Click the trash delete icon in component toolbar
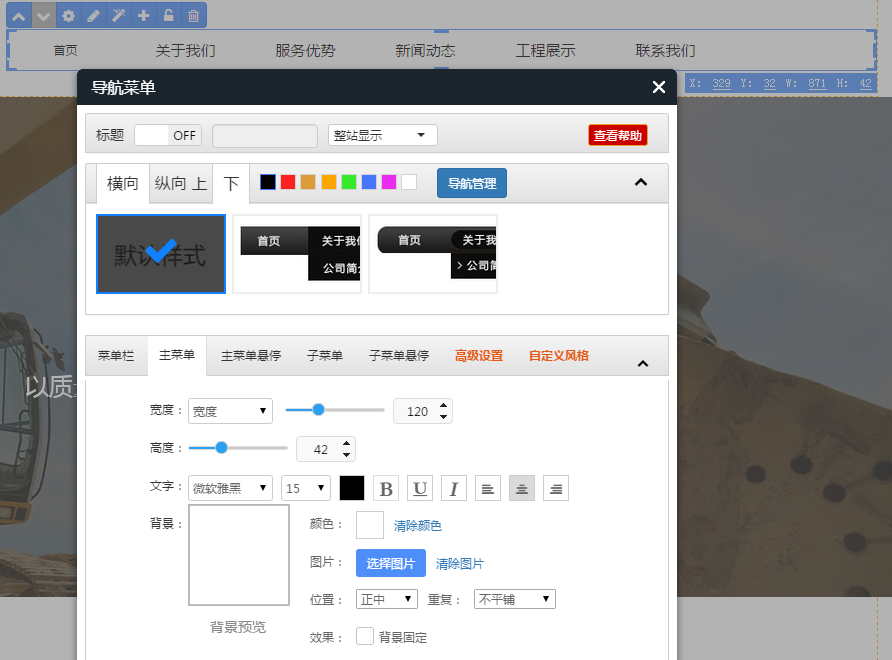The height and width of the screenshot is (660, 892). [x=194, y=15]
